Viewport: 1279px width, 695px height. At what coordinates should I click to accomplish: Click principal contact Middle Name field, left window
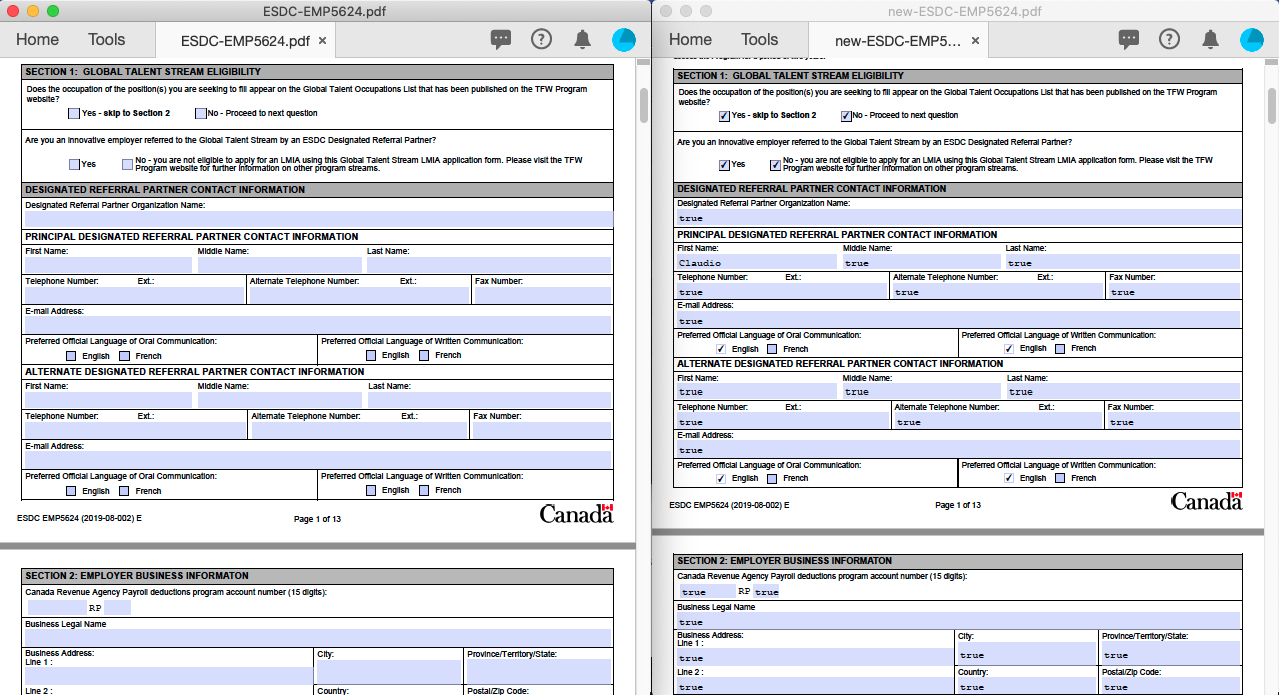(279, 265)
